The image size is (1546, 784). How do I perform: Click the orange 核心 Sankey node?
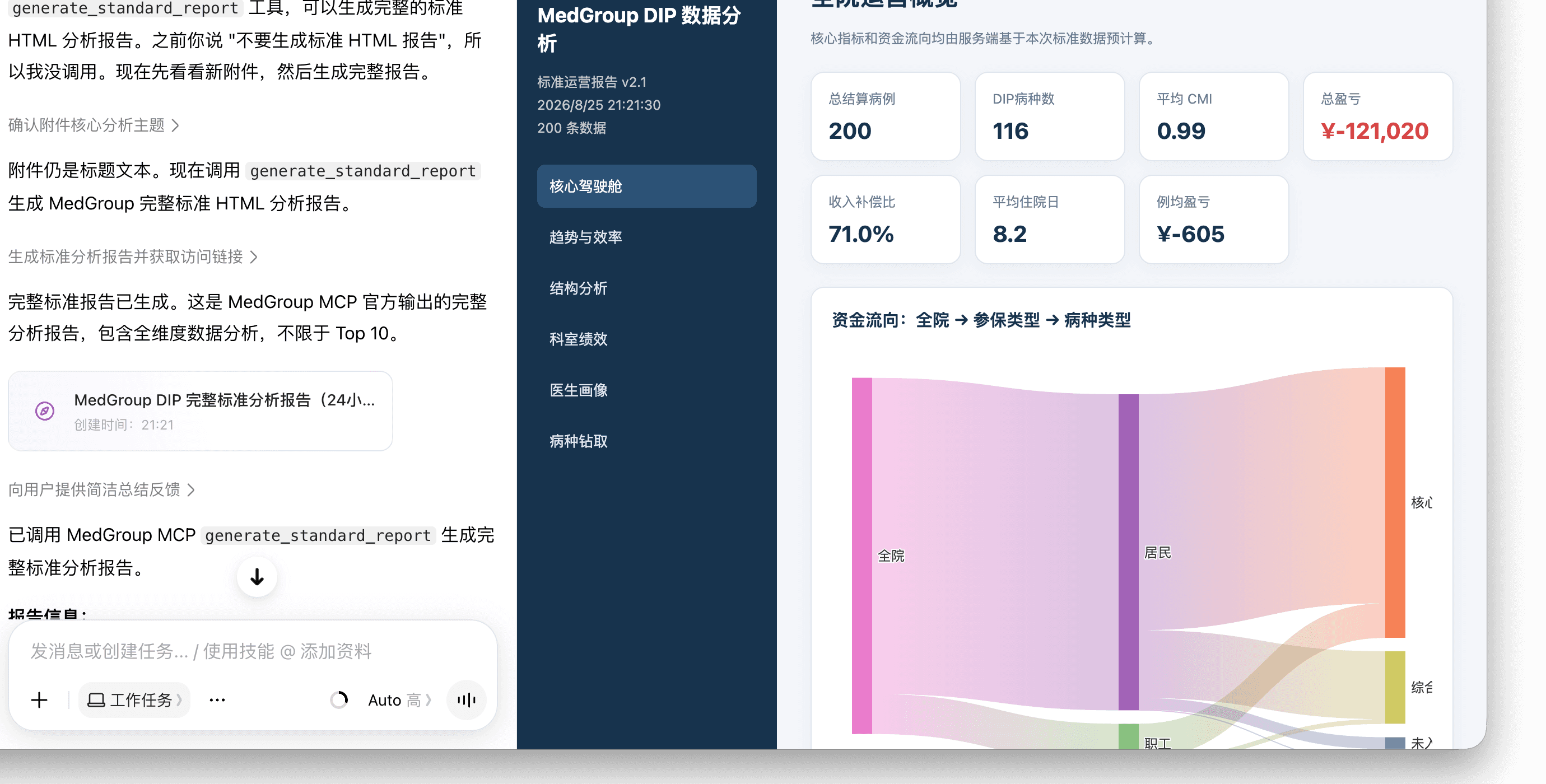point(1395,502)
